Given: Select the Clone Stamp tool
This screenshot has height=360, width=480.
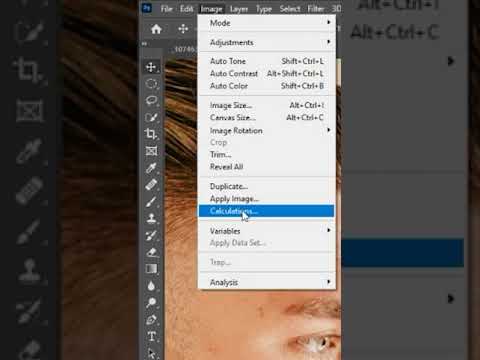Looking at the screenshot, I should [151, 218].
